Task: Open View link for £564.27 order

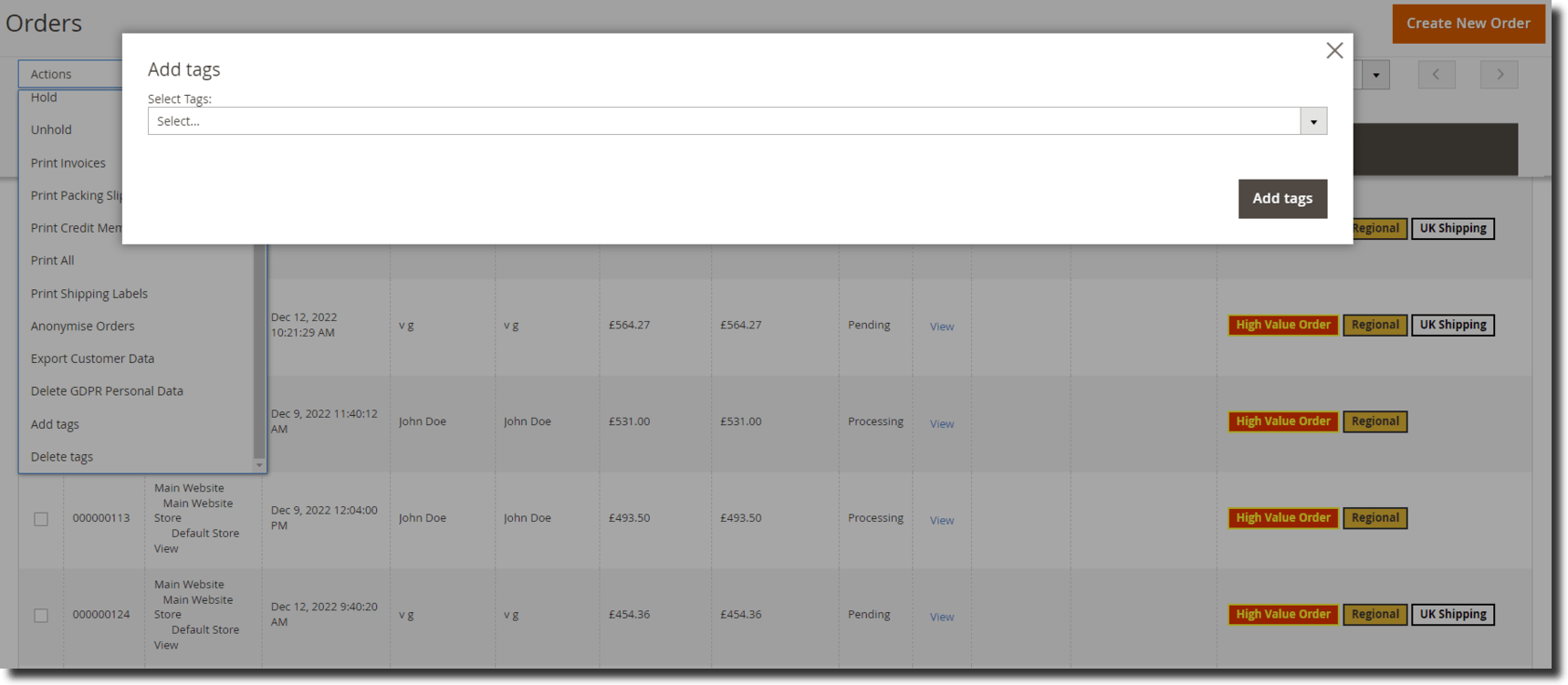Action: tap(942, 327)
